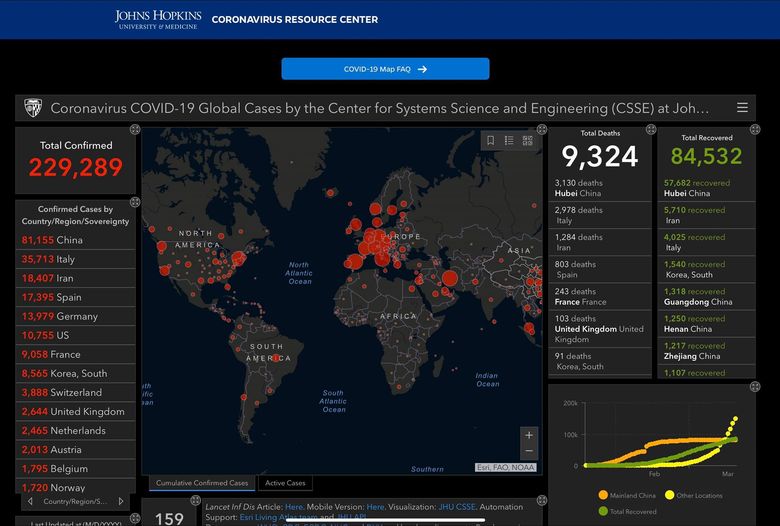This screenshot has width=780, height=526.
Task: Click the Johns Hopkins University & Medicine logo
Action: point(158,19)
